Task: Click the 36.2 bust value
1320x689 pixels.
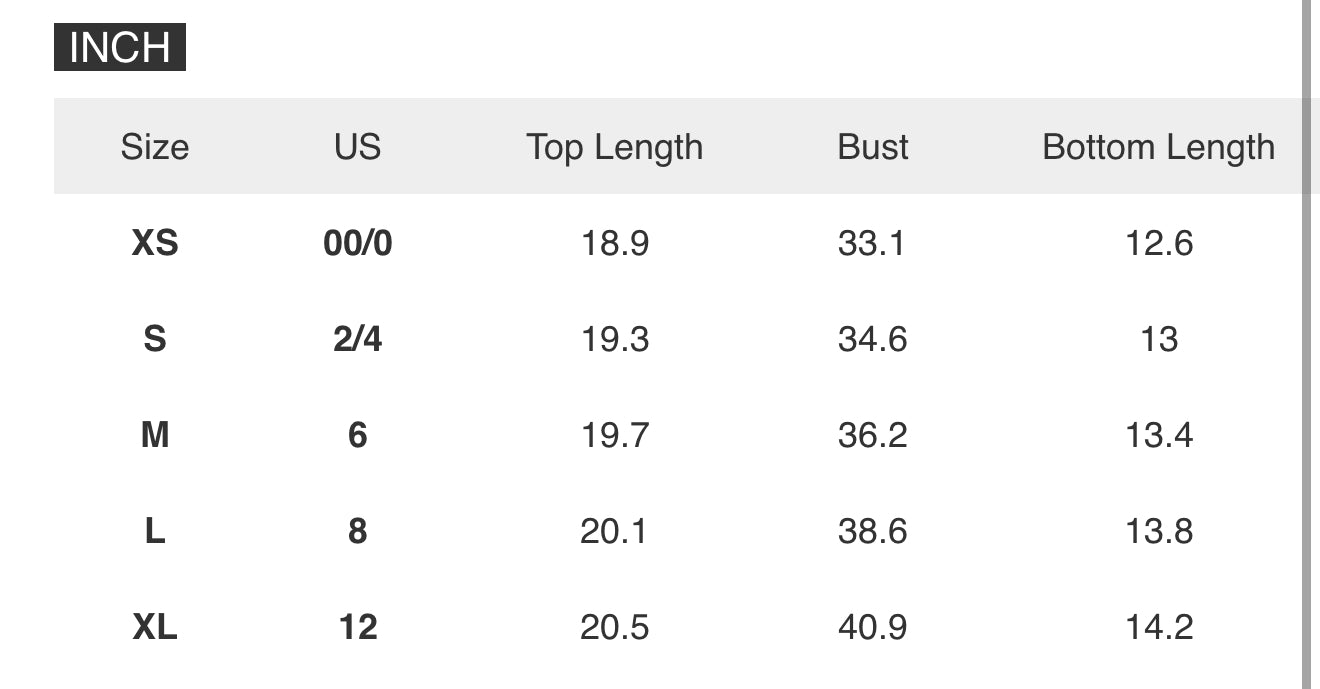Action: (x=873, y=435)
